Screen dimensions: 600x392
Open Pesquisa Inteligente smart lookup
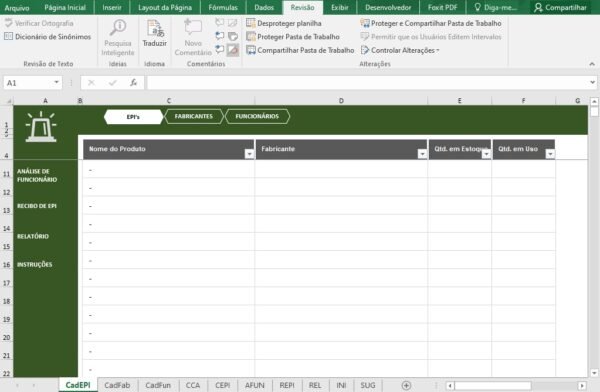pyautogui.click(x=118, y=38)
